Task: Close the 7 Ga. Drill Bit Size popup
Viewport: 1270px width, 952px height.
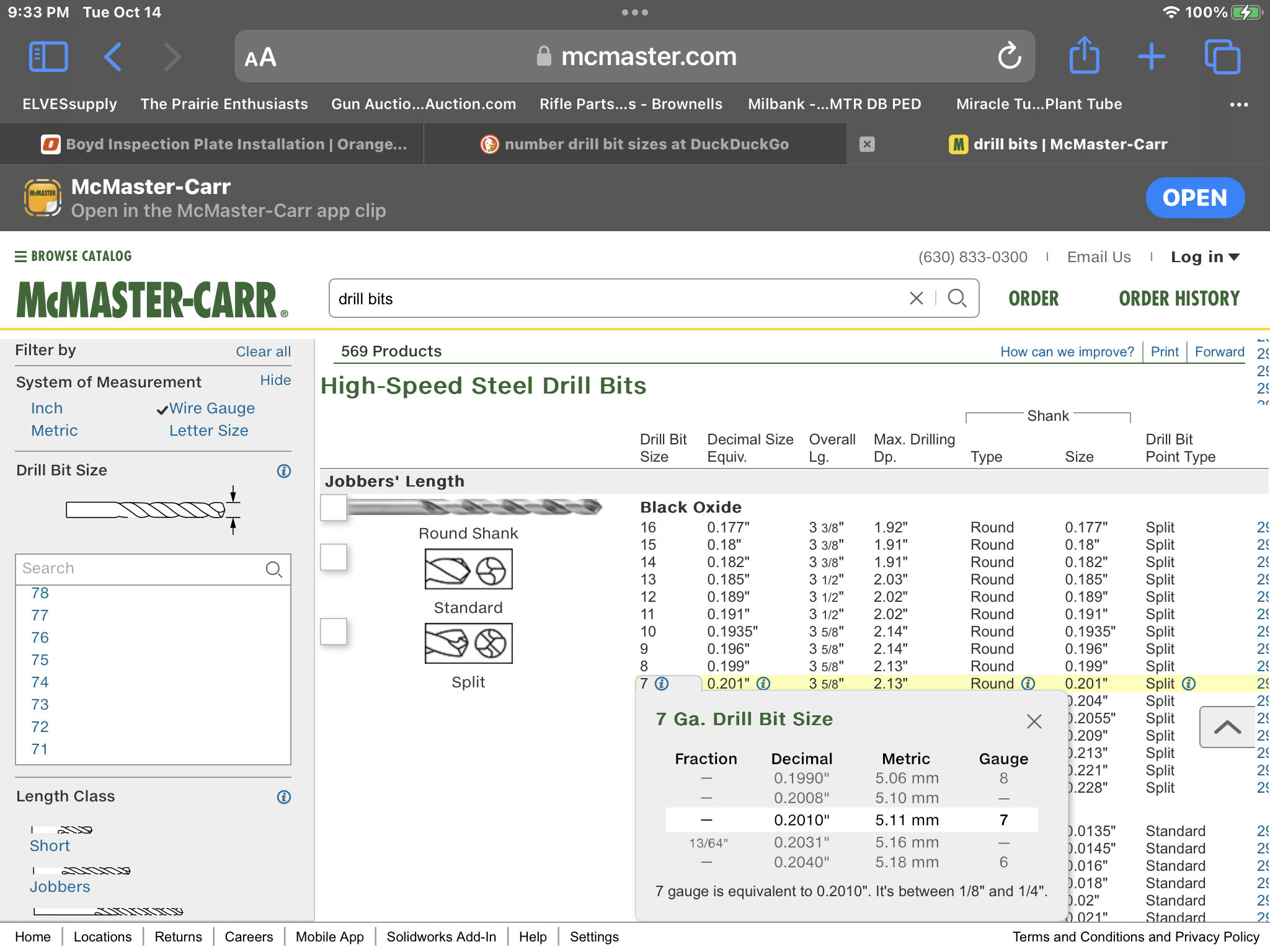Action: [x=1034, y=721]
